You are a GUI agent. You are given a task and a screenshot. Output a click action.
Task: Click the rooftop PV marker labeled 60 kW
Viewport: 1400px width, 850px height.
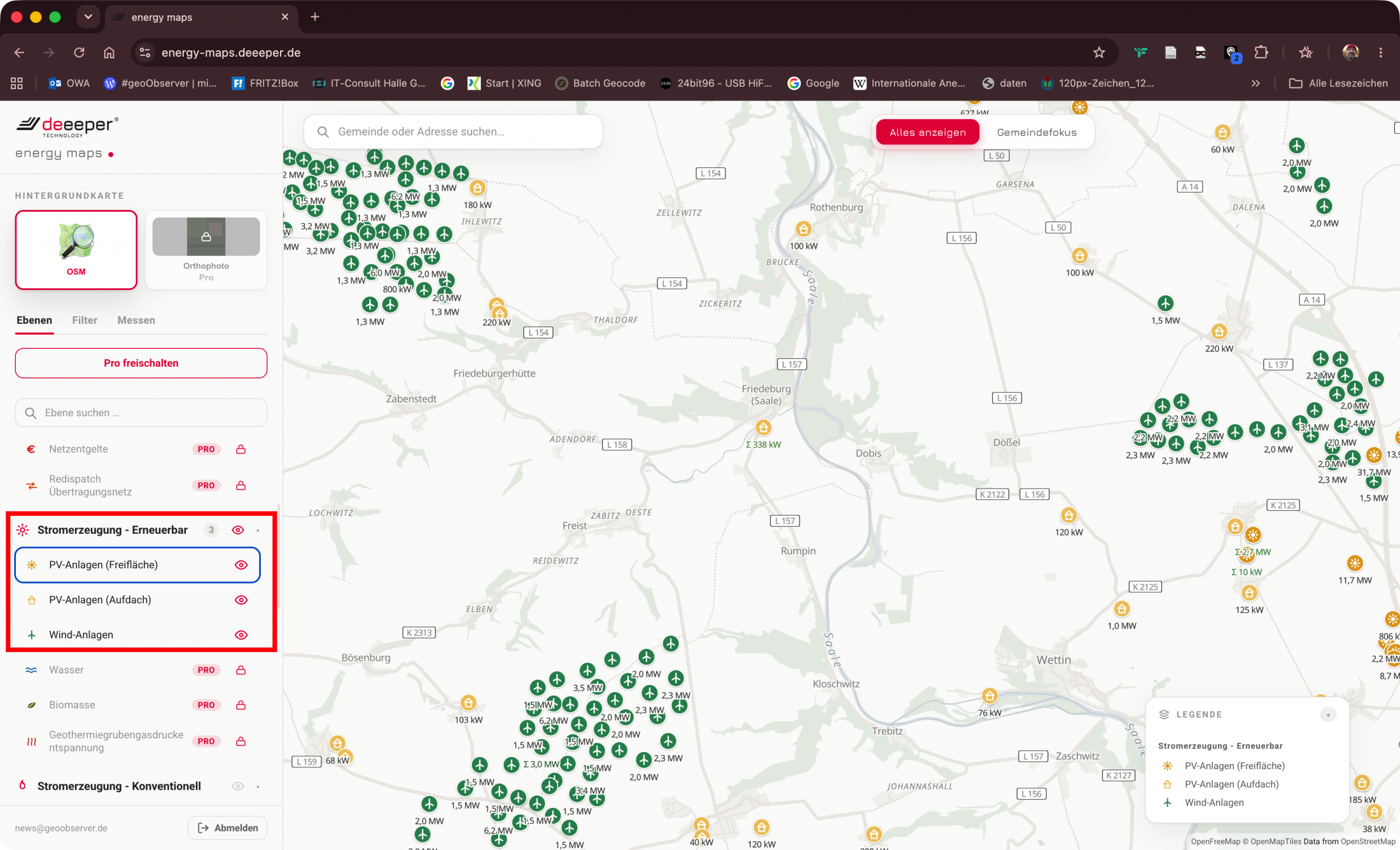tap(1223, 133)
